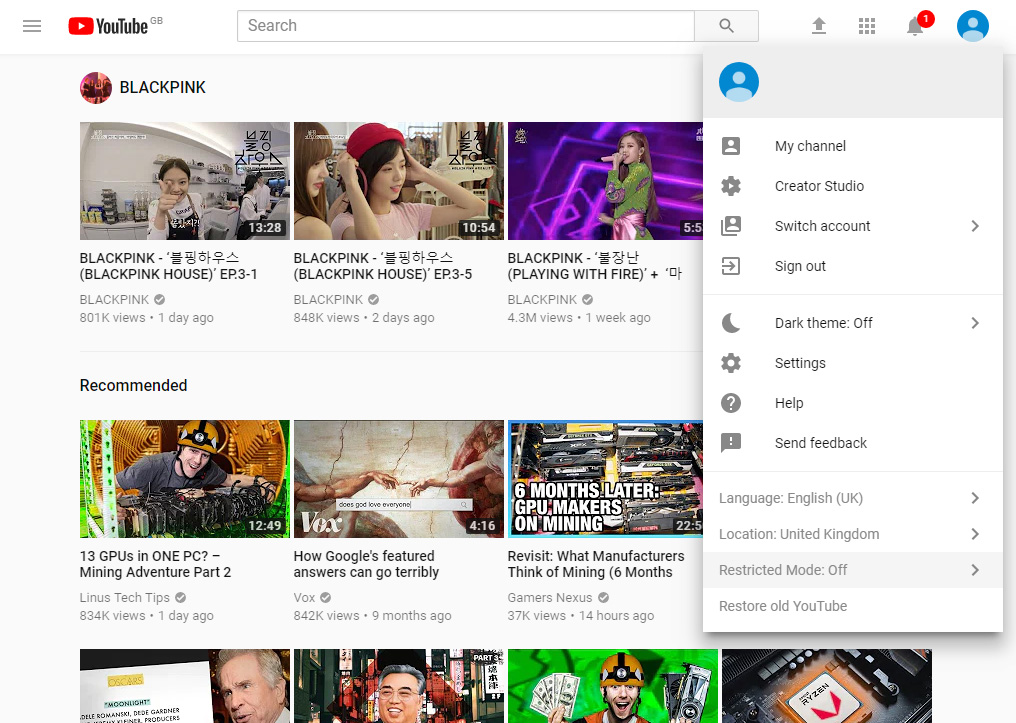This screenshot has height=723, width=1016.
Task: Click Restore old YouTube
Action: [853, 606]
